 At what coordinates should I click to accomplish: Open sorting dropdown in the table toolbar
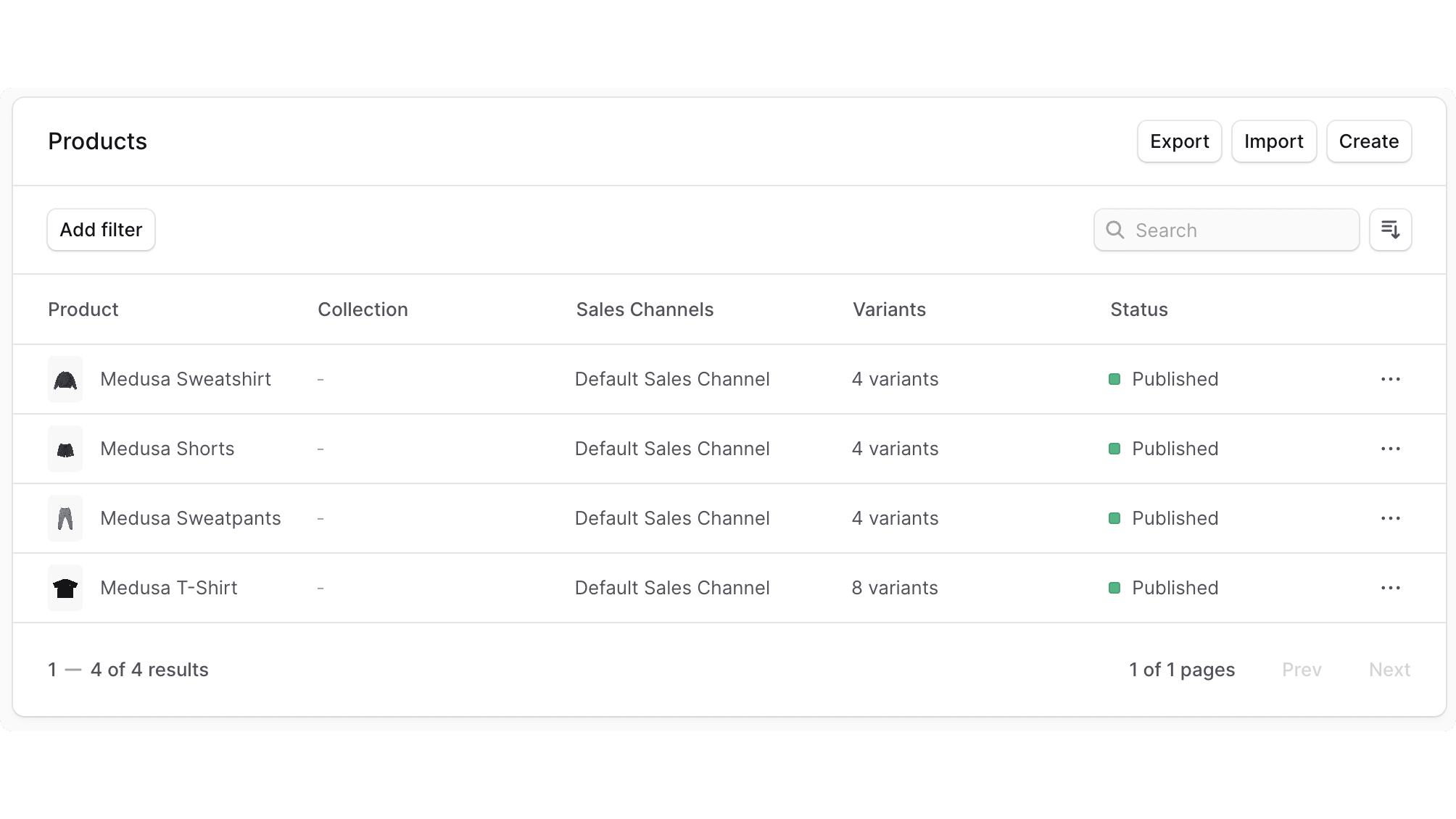pyautogui.click(x=1390, y=230)
